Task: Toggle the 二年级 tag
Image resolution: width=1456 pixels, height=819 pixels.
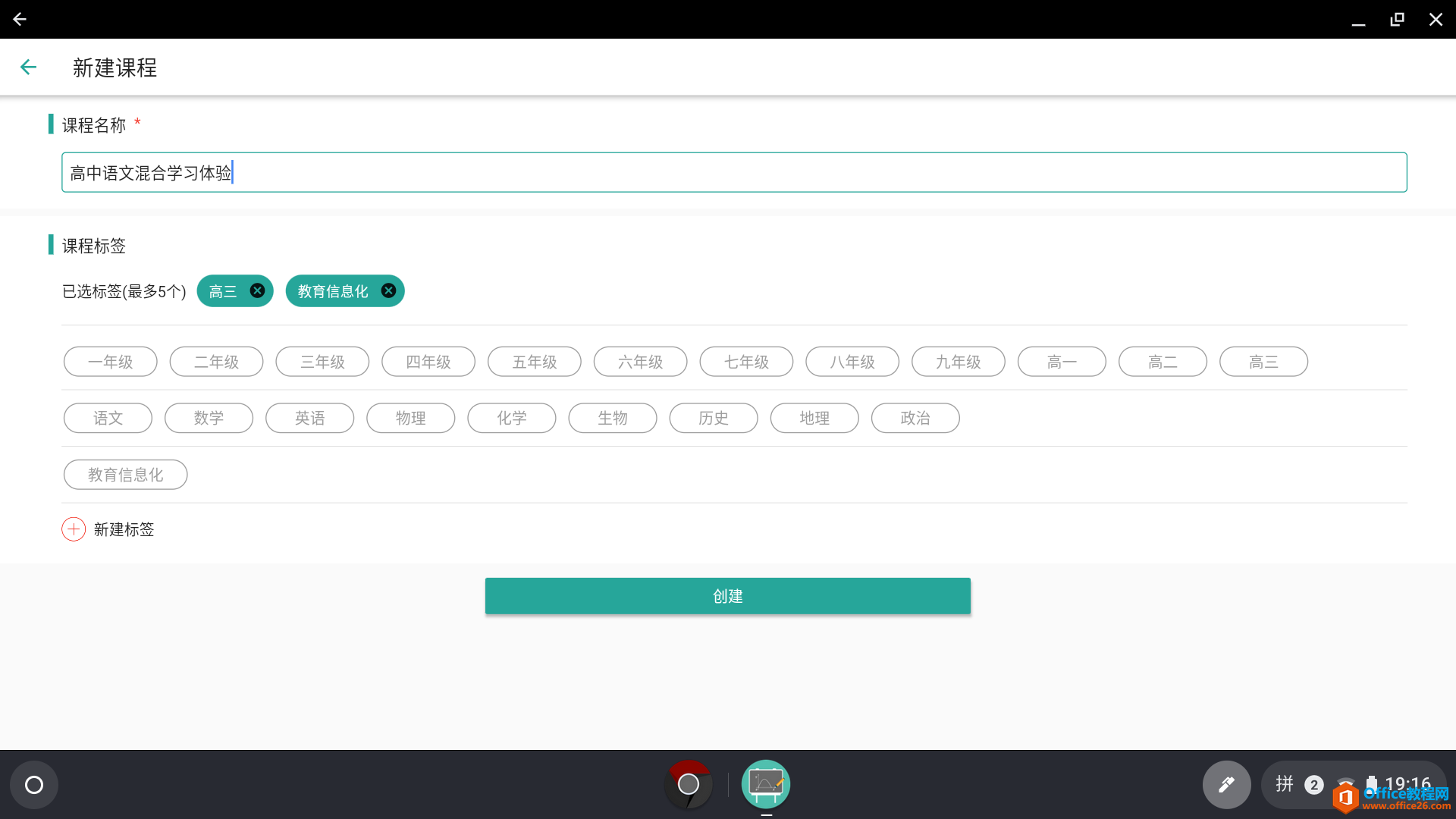Action: pos(217,362)
